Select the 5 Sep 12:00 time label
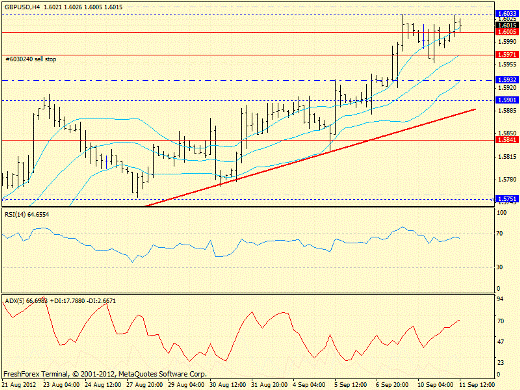Image resolution: width=520 pixels, height=390 pixels. pyautogui.click(x=351, y=385)
